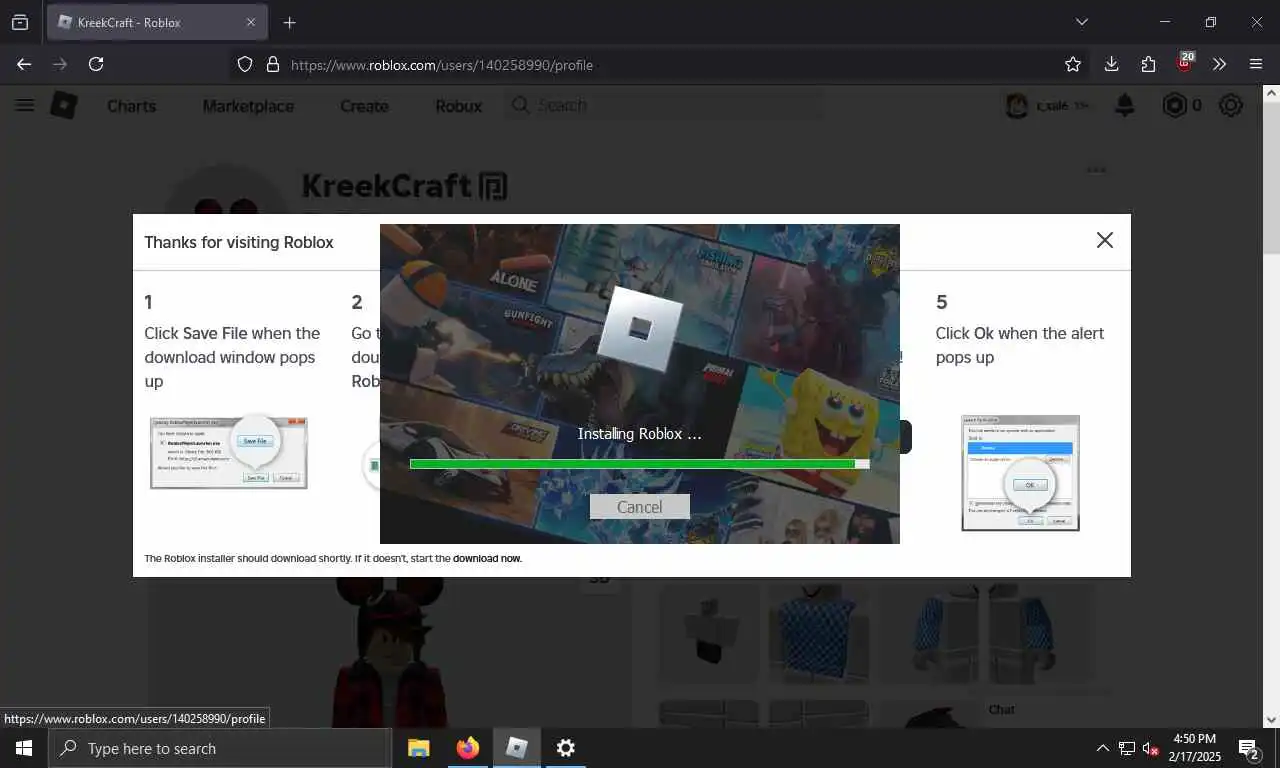Open Roblox notifications bell
Viewport: 1280px width, 768px height.
(x=1125, y=105)
